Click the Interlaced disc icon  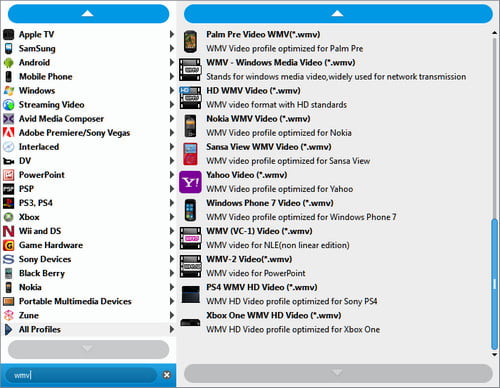coord(9,147)
